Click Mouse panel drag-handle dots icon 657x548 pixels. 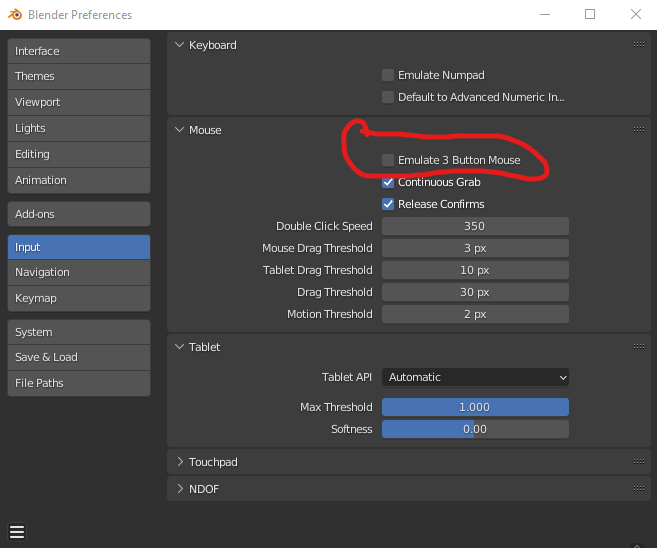(x=638, y=130)
